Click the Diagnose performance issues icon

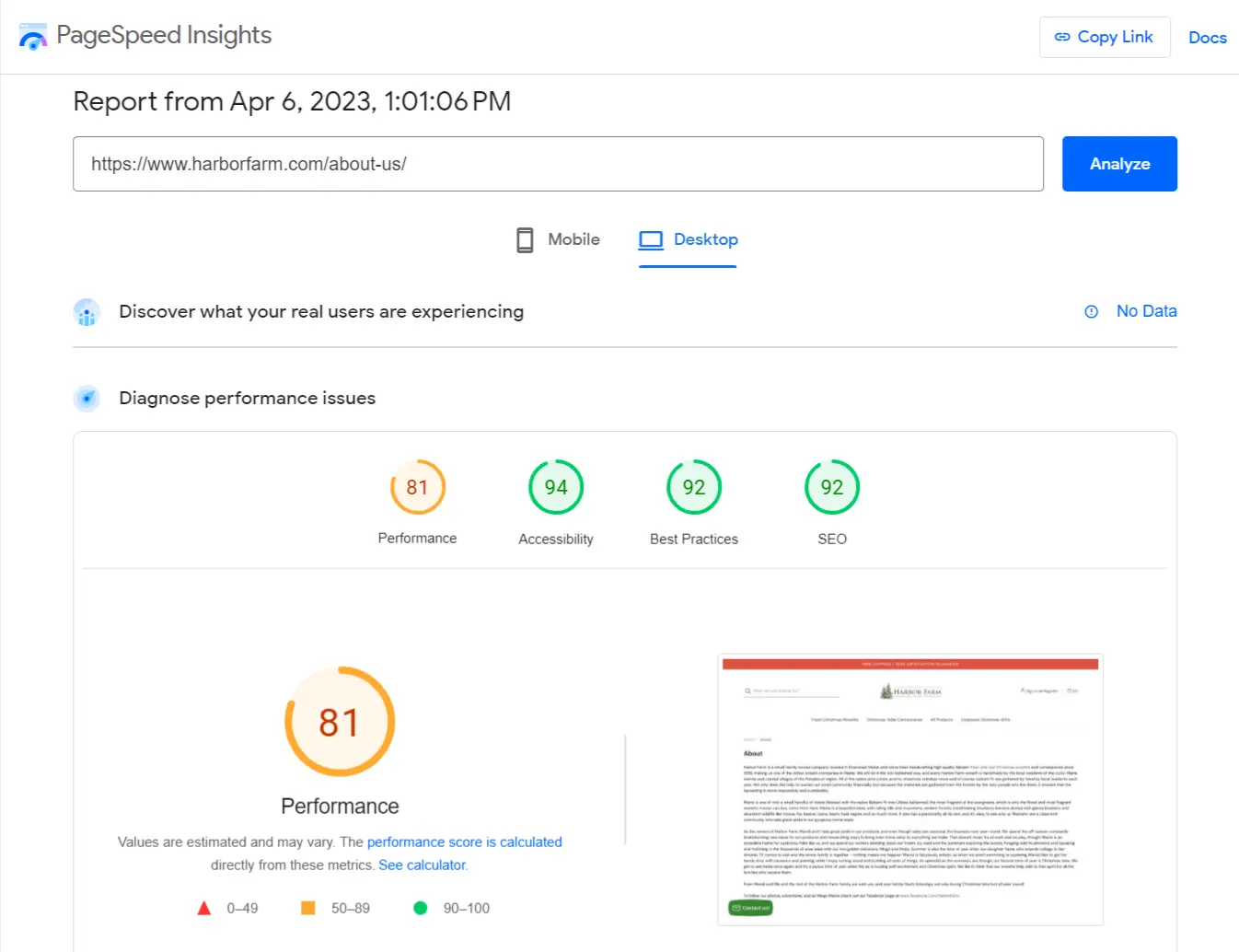87,399
